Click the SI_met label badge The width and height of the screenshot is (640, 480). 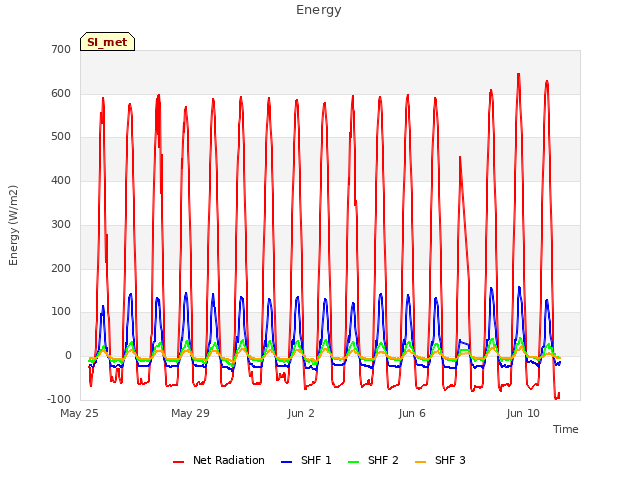click(x=107, y=42)
